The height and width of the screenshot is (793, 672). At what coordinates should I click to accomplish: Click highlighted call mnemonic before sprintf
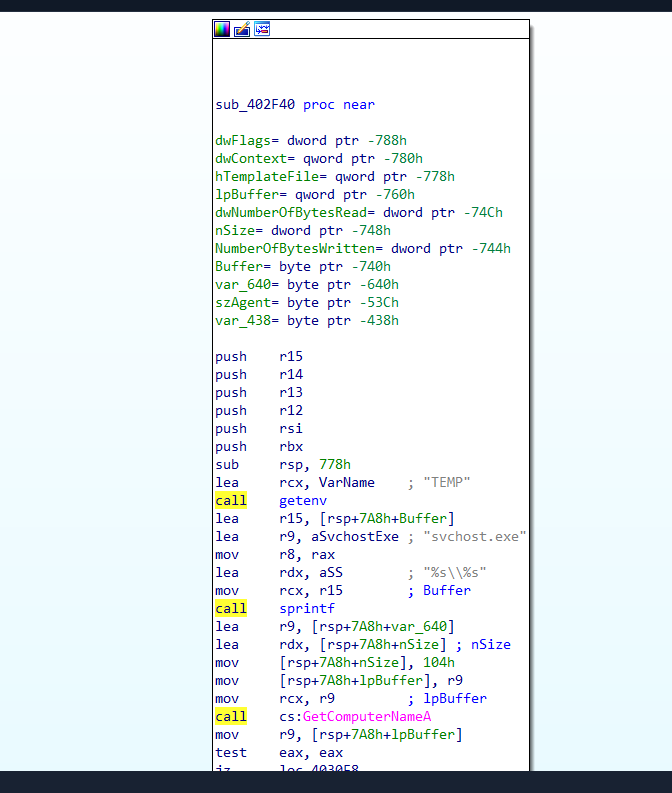click(231, 609)
